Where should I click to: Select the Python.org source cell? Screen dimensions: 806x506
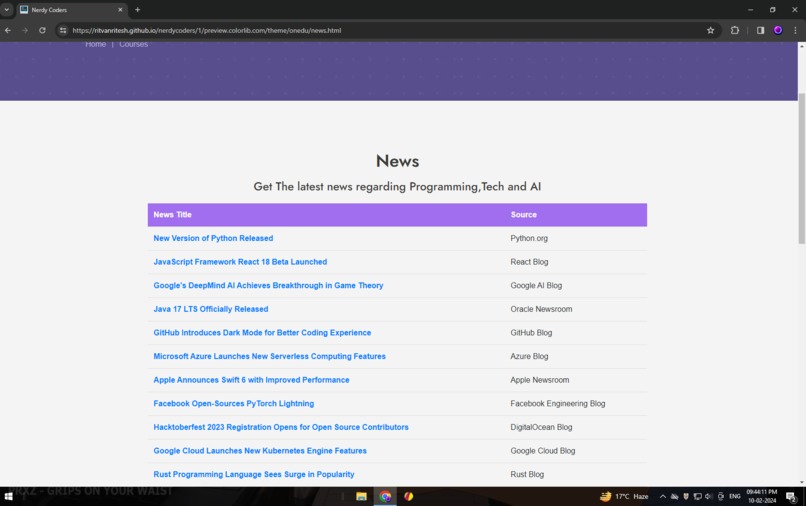point(529,238)
